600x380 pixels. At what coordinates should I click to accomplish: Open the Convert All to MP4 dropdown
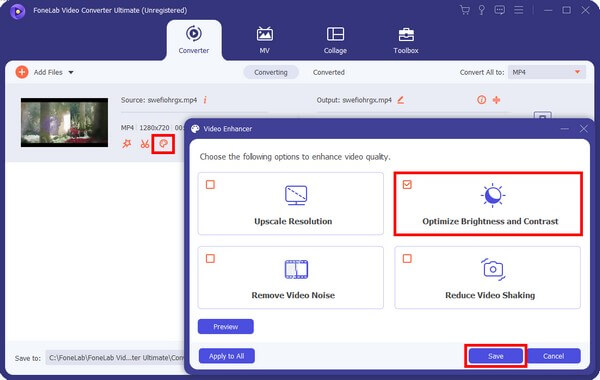point(546,72)
